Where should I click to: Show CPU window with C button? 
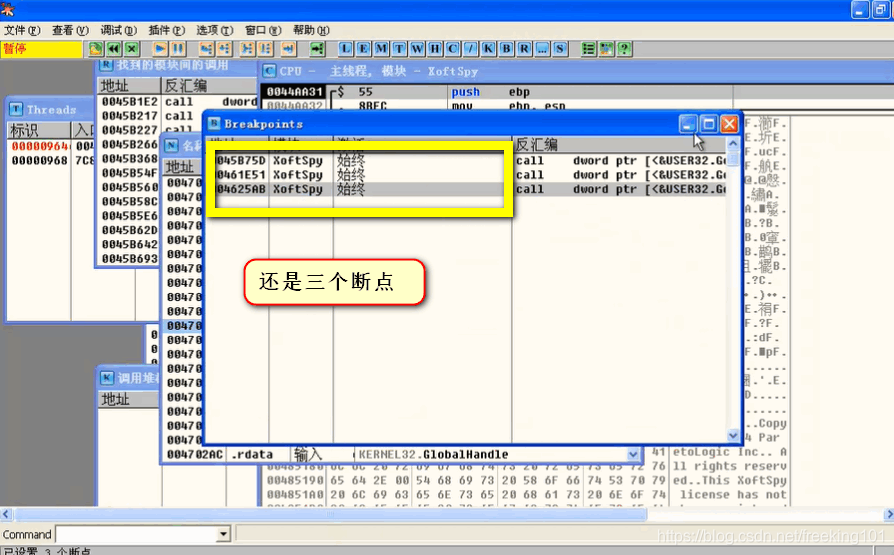453,49
